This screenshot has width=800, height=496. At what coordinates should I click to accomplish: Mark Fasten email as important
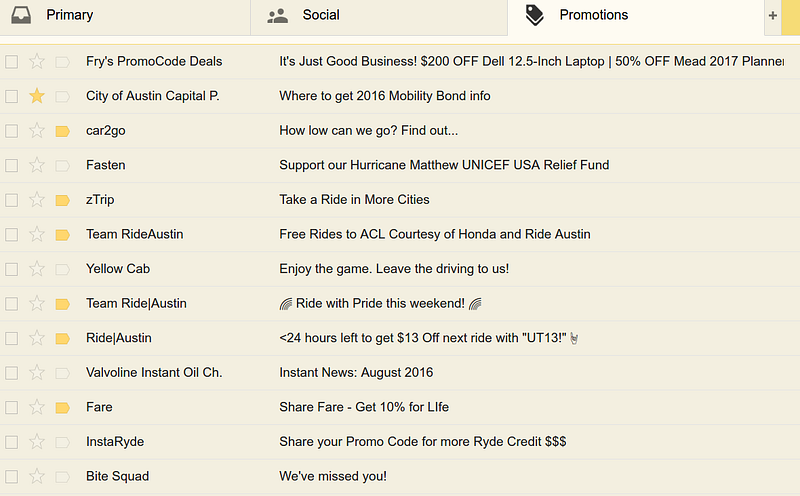[62, 166]
